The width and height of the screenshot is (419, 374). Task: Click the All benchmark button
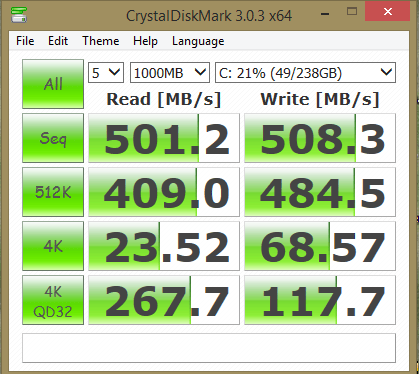pyautogui.click(x=53, y=84)
